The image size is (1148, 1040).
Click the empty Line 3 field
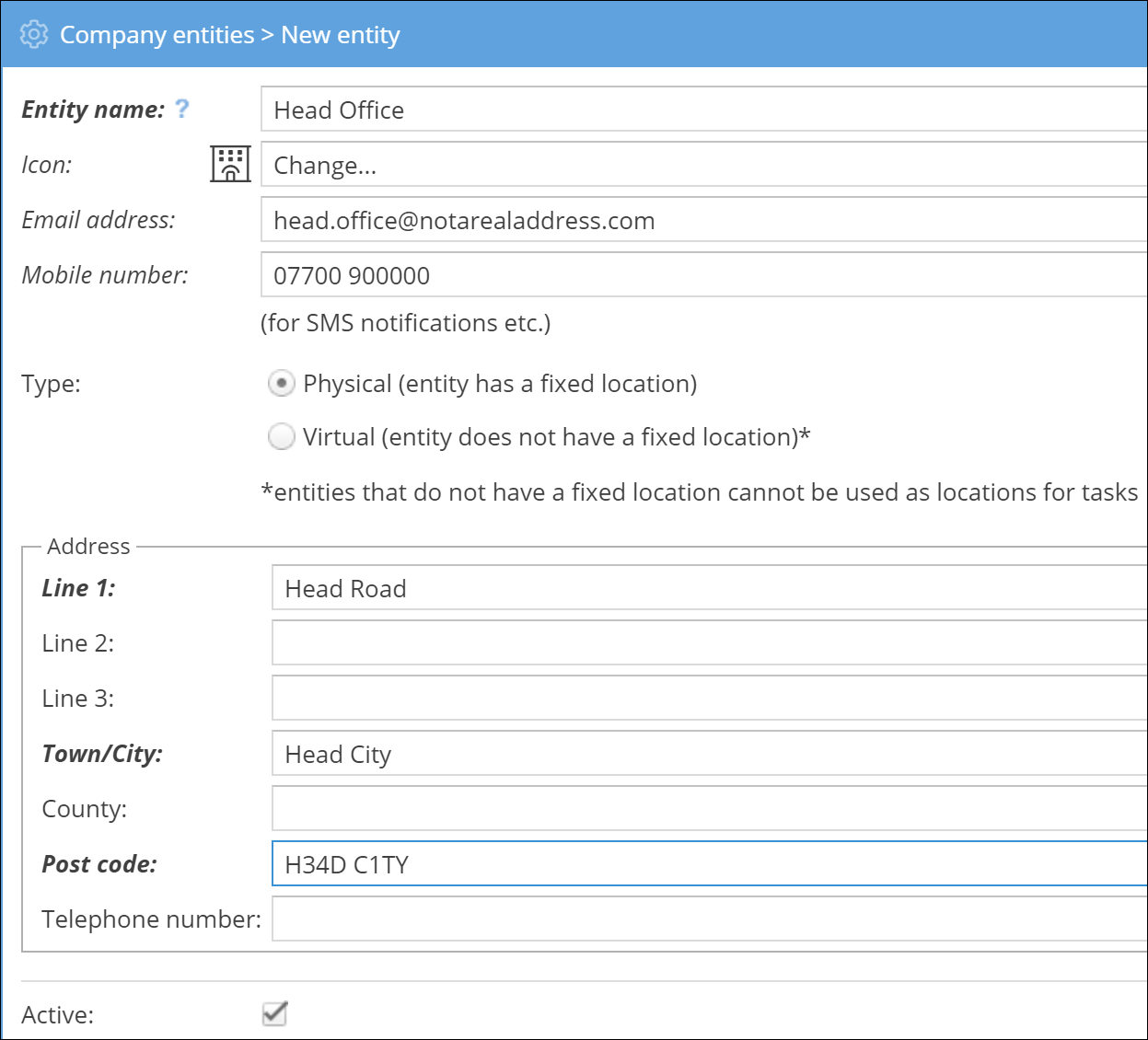(709, 699)
